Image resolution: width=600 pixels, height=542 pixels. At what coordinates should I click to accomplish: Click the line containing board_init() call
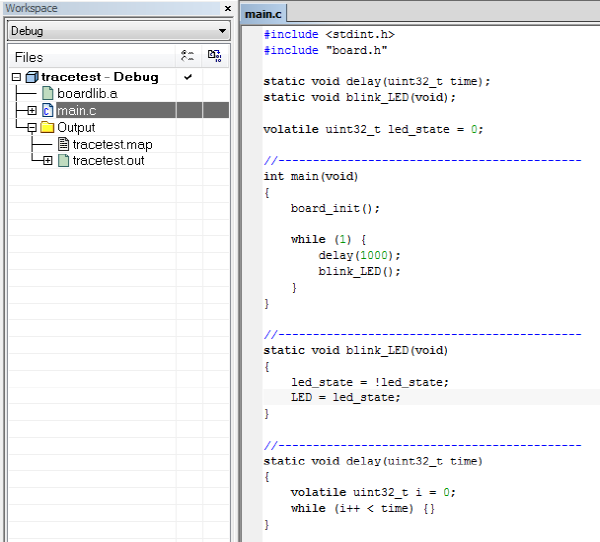pos(336,208)
